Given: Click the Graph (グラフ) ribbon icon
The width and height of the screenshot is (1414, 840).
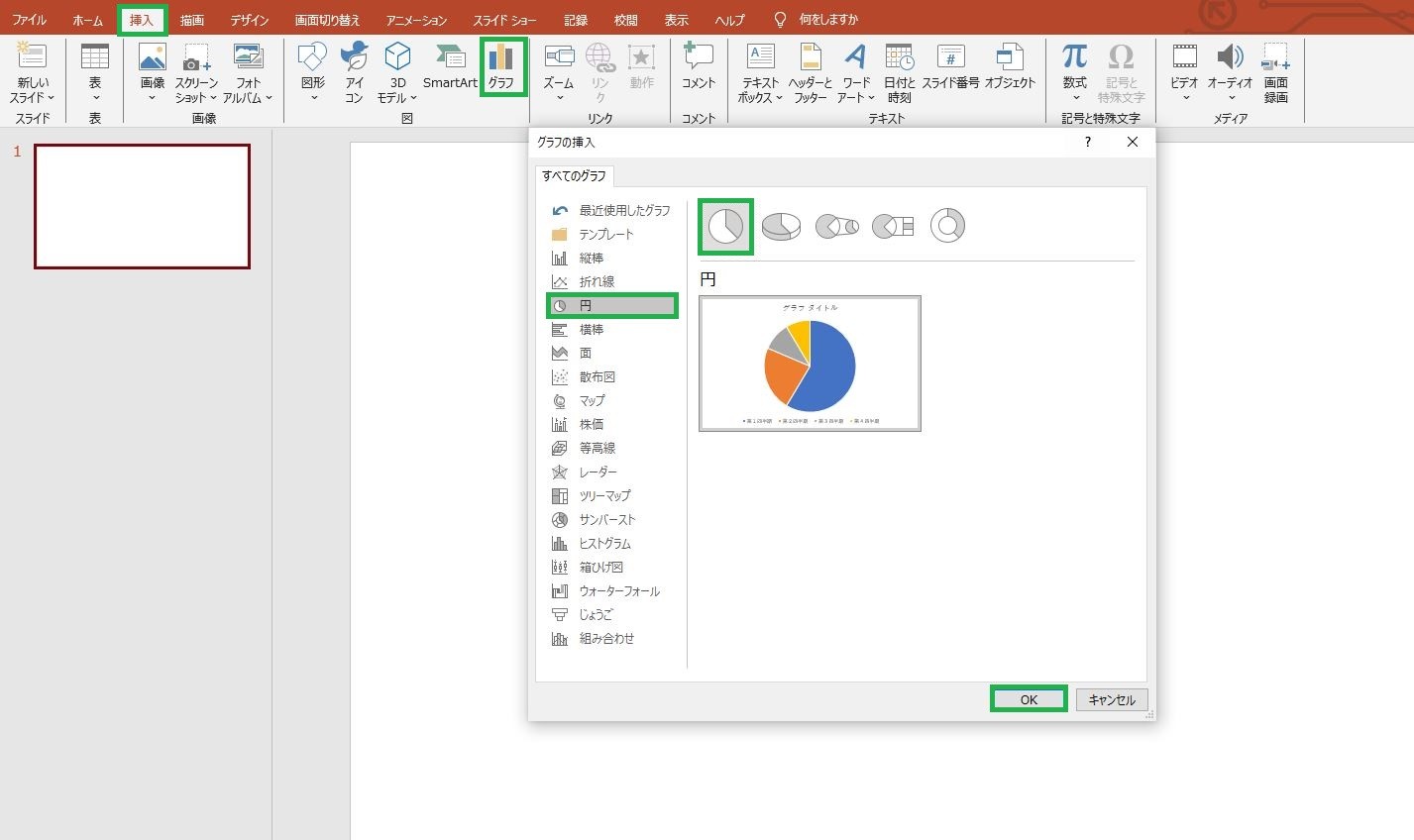Looking at the screenshot, I should [501, 56].
